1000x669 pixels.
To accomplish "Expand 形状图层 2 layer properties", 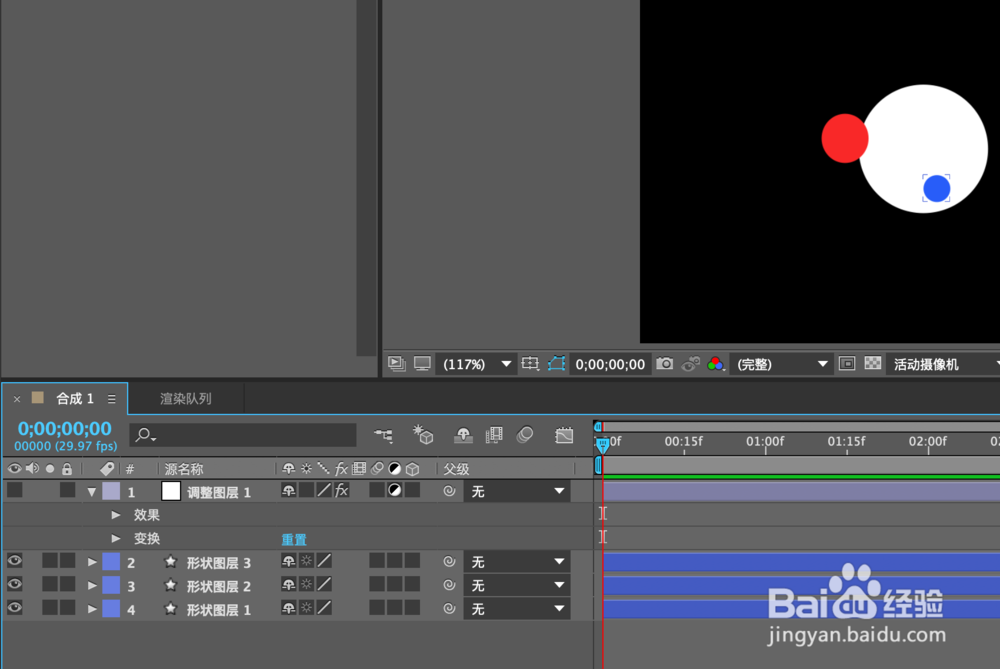I will pos(92,585).
